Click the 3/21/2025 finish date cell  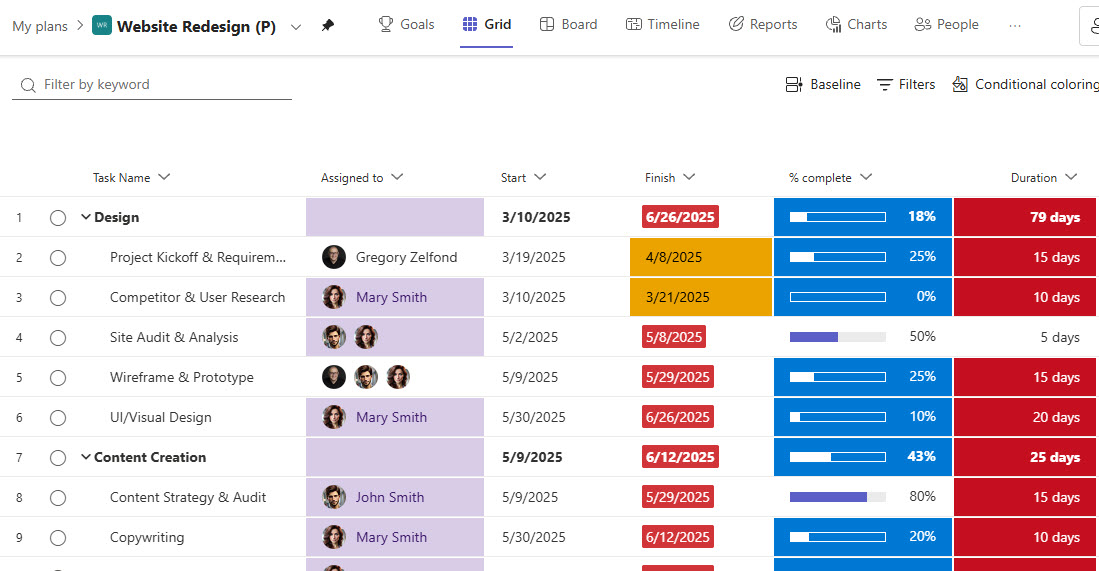pos(701,297)
